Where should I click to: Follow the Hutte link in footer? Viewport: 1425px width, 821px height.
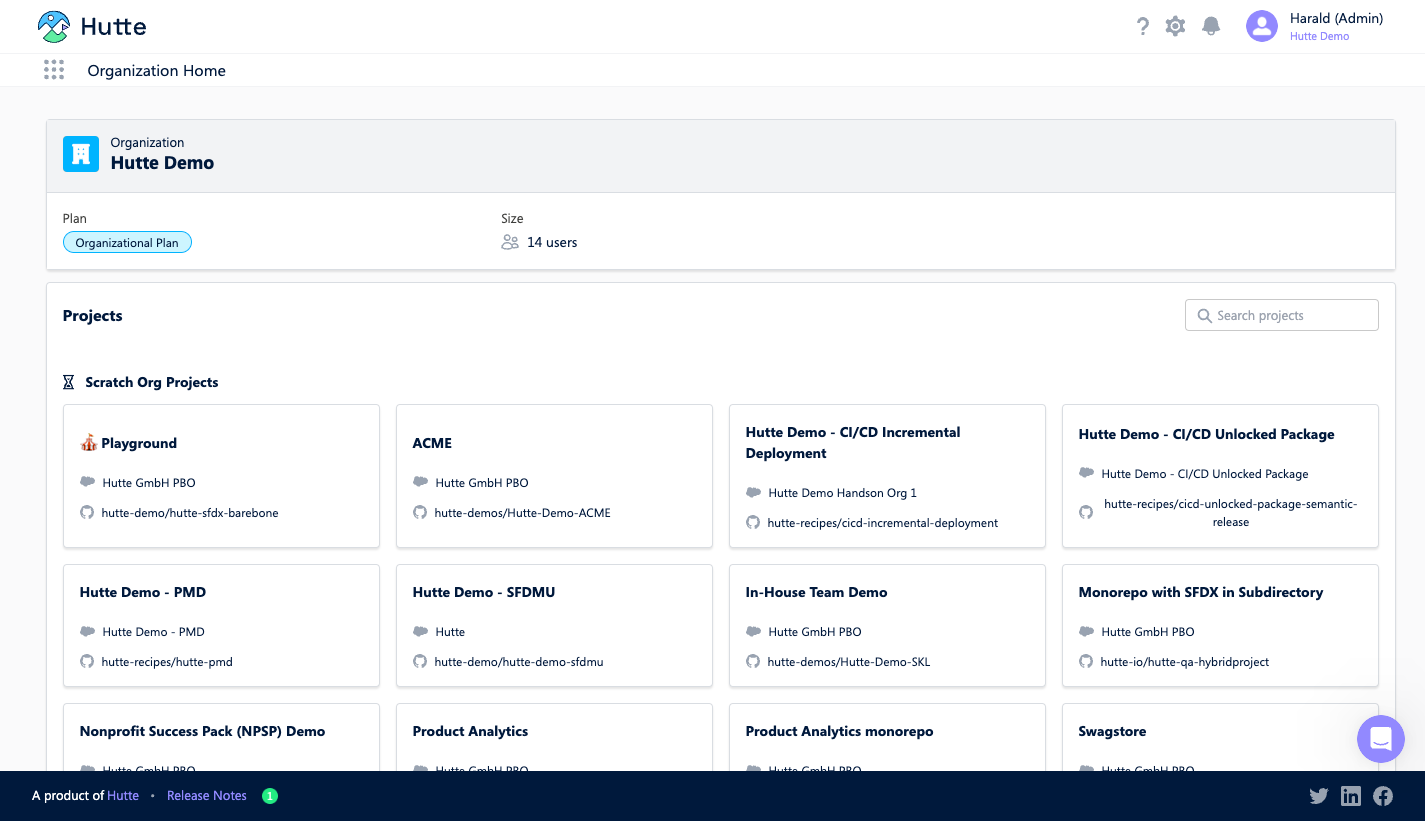coord(123,796)
